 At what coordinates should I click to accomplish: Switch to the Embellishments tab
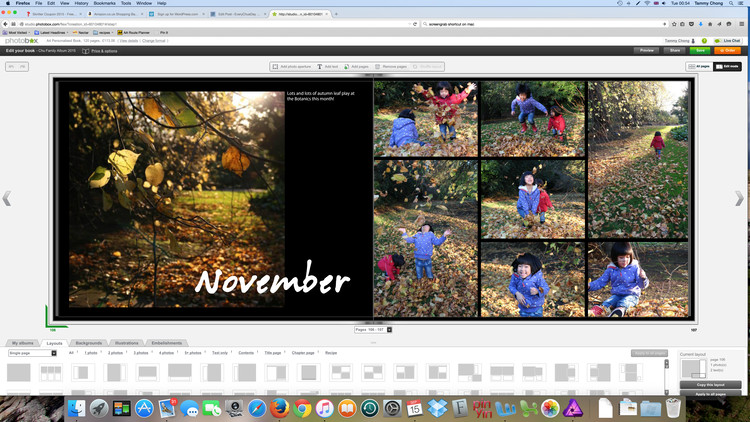coord(166,343)
